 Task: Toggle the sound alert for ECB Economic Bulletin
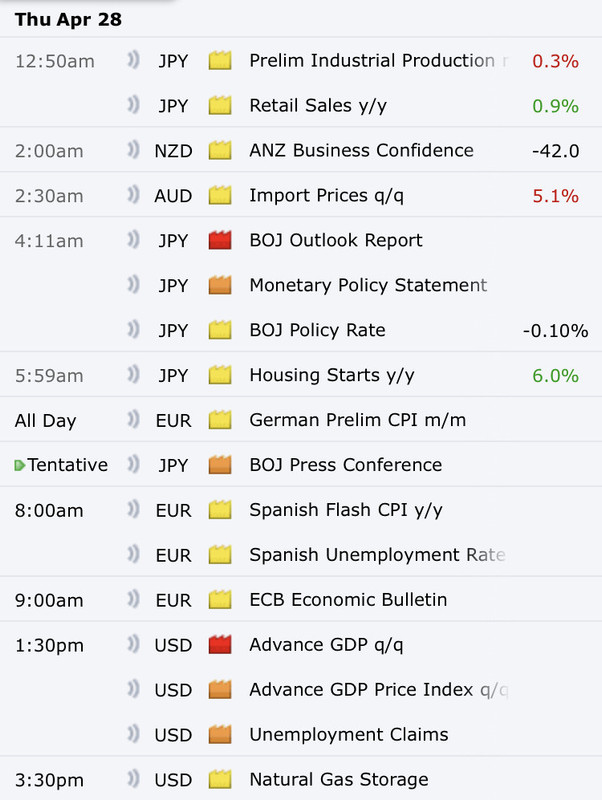tap(133, 599)
